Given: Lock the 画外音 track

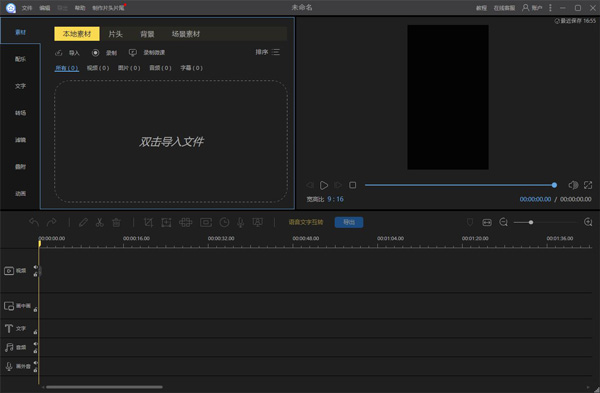Looking at the screenshot, I should pyautogui.click(x=36, y=370).
